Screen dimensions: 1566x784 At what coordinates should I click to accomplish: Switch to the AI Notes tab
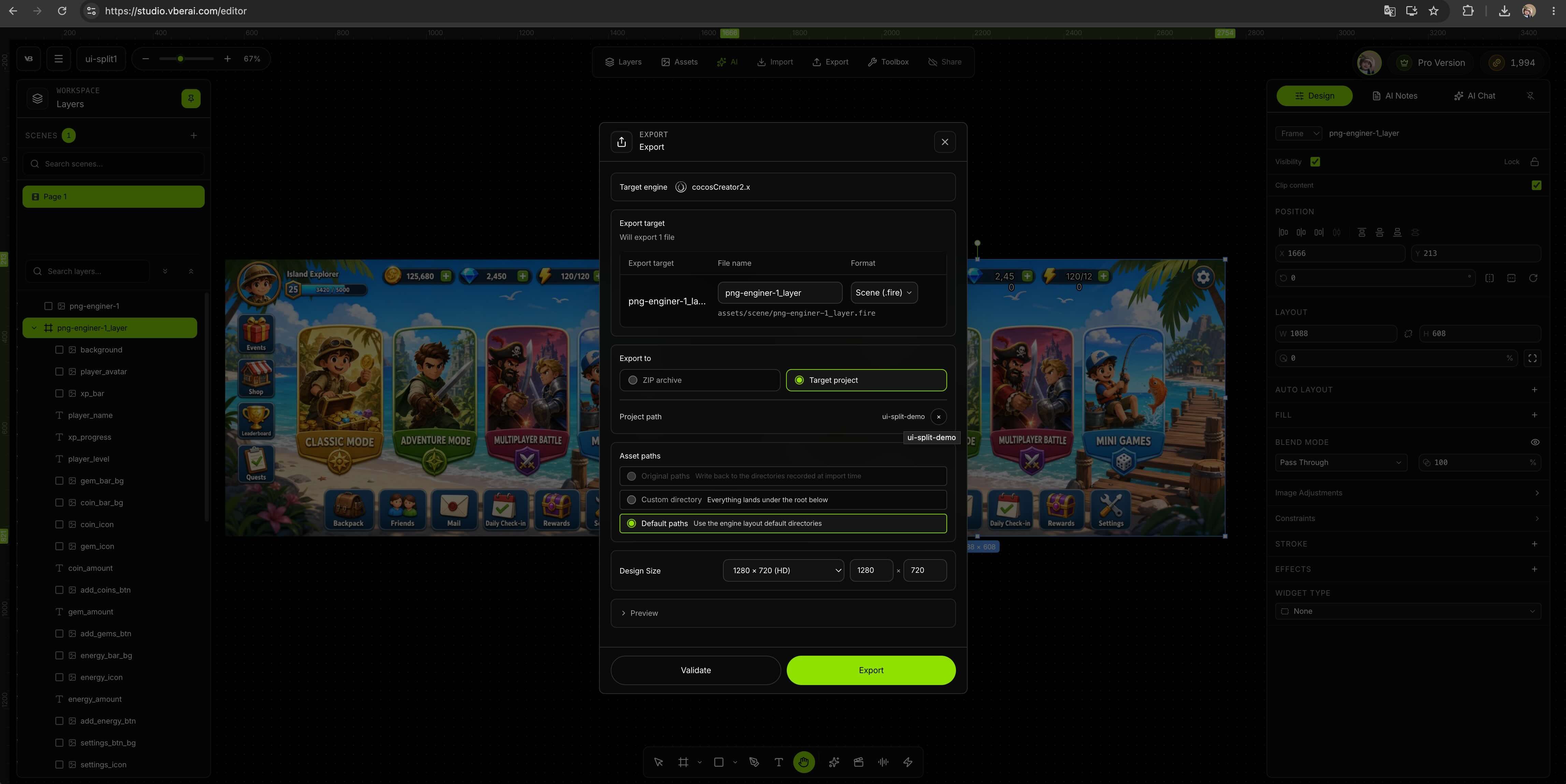click(1395, 96)
